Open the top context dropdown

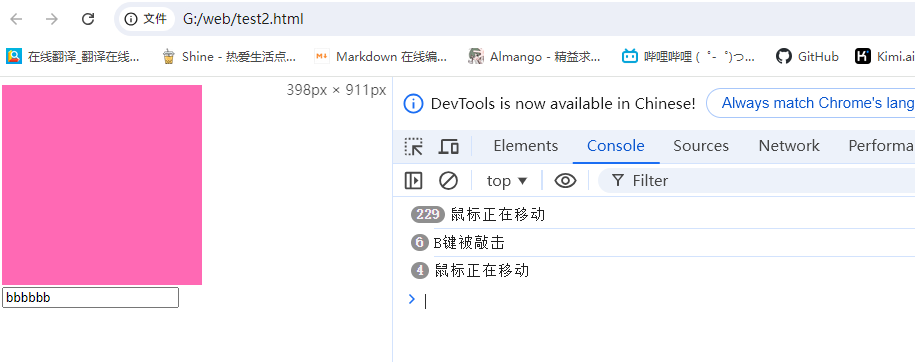(x=507, y=181)
